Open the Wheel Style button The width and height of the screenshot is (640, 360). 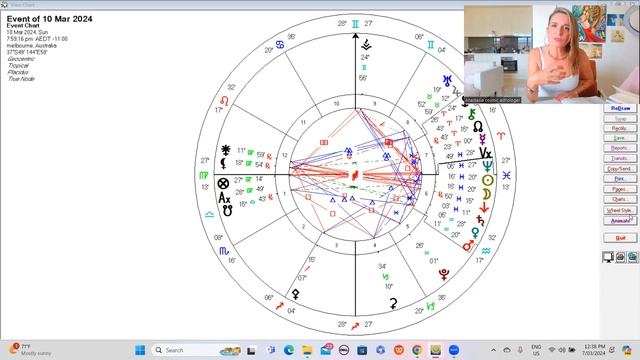coord(620,210)
